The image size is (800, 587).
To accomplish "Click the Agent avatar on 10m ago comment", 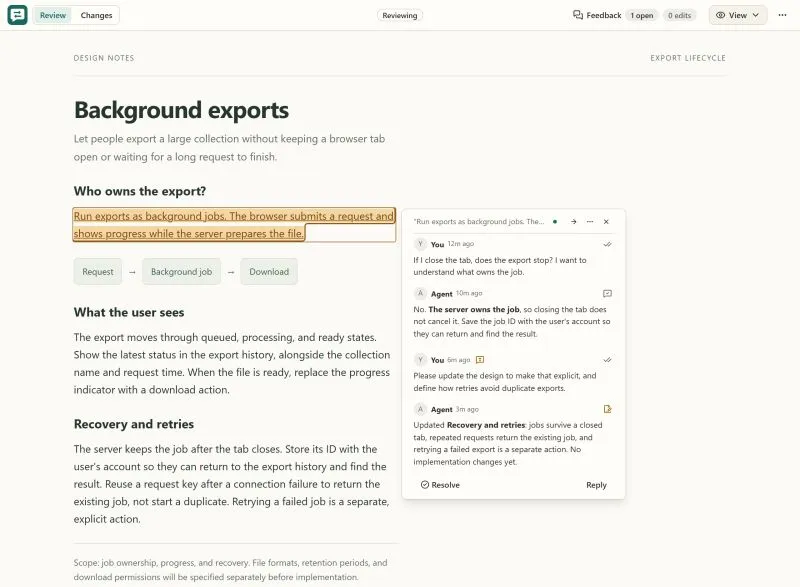I will tap(420, 293).
